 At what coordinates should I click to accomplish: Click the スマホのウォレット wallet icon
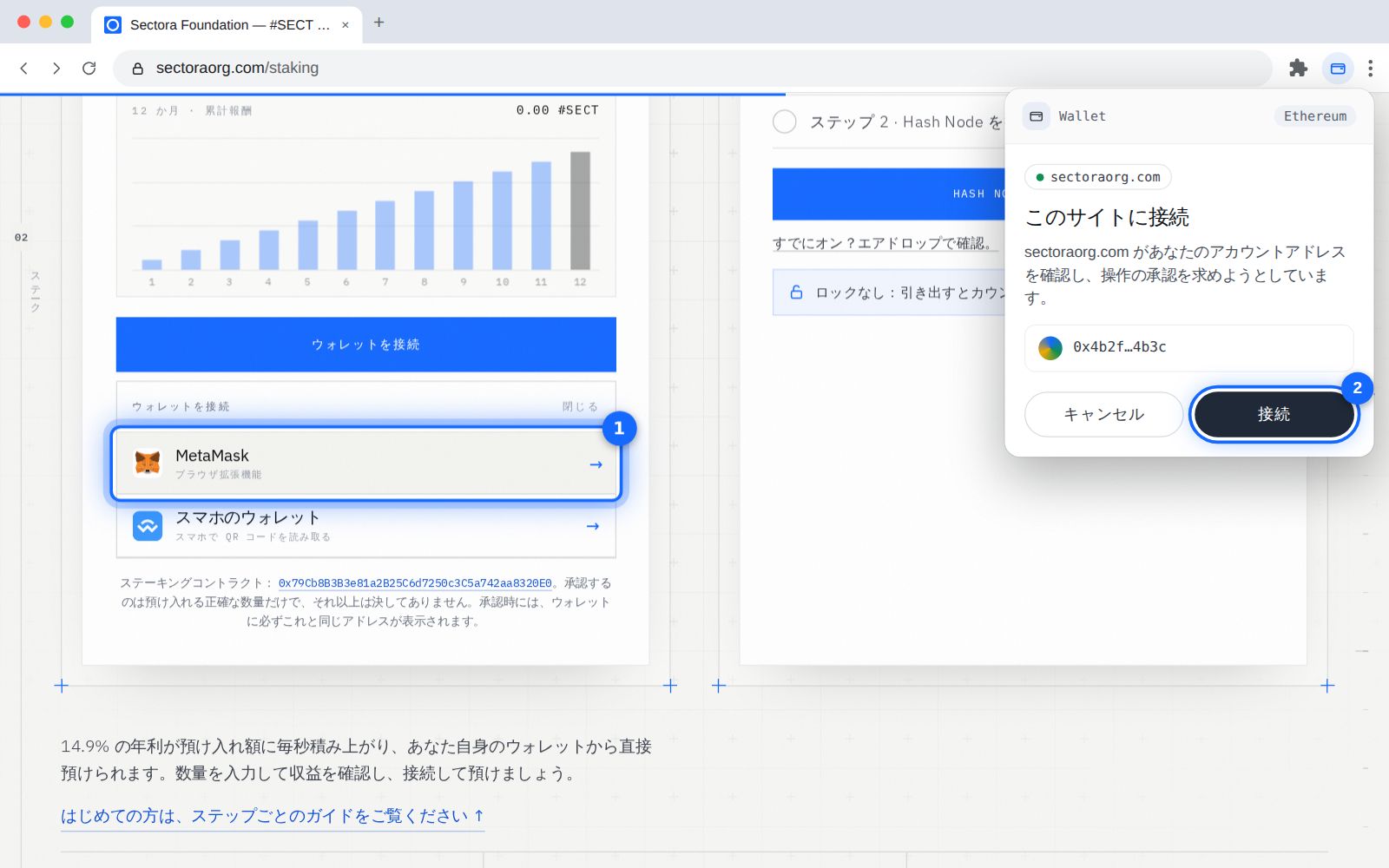tap(148, 526)
